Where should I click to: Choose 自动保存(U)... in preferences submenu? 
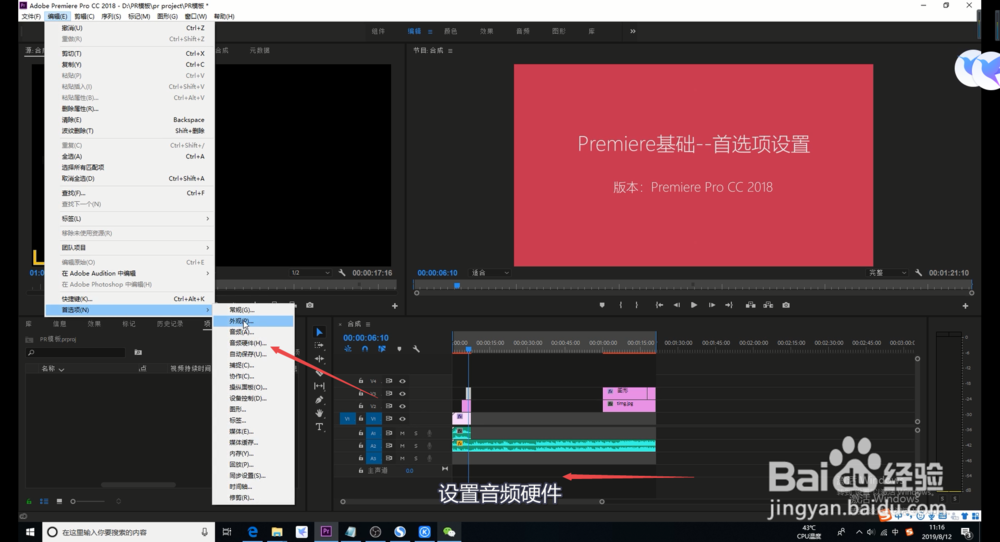[x=253, y=354]
